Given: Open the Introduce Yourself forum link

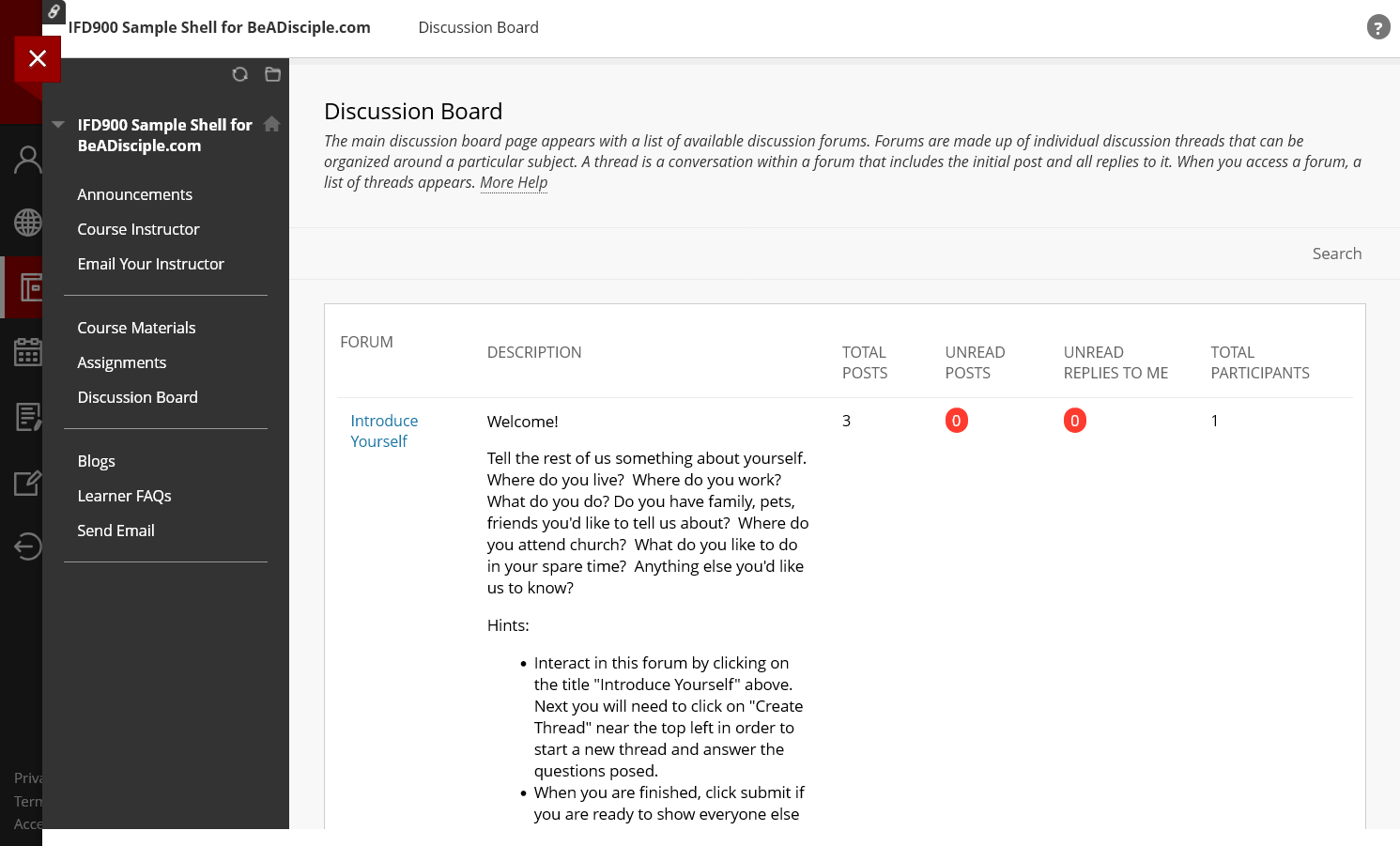Looking at the screenshot, I should (x=384, y=431).
